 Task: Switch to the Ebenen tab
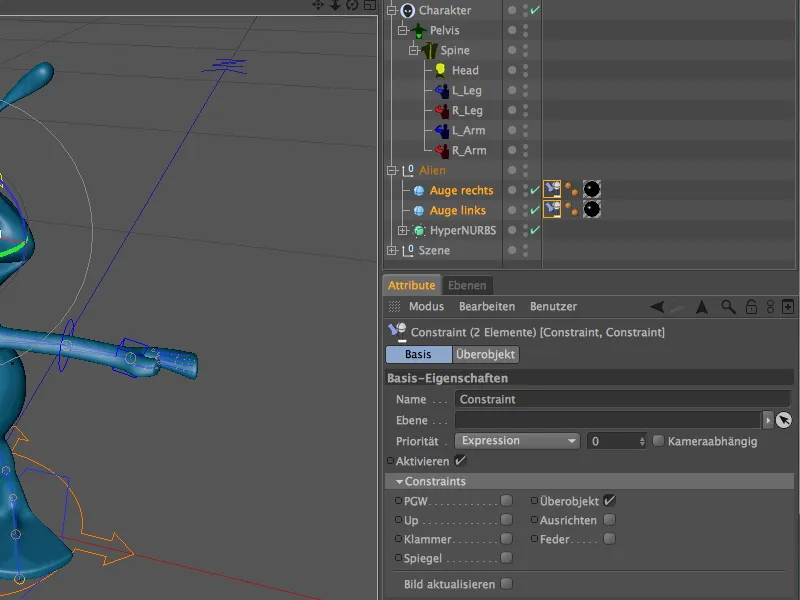(x=467, y=286)
